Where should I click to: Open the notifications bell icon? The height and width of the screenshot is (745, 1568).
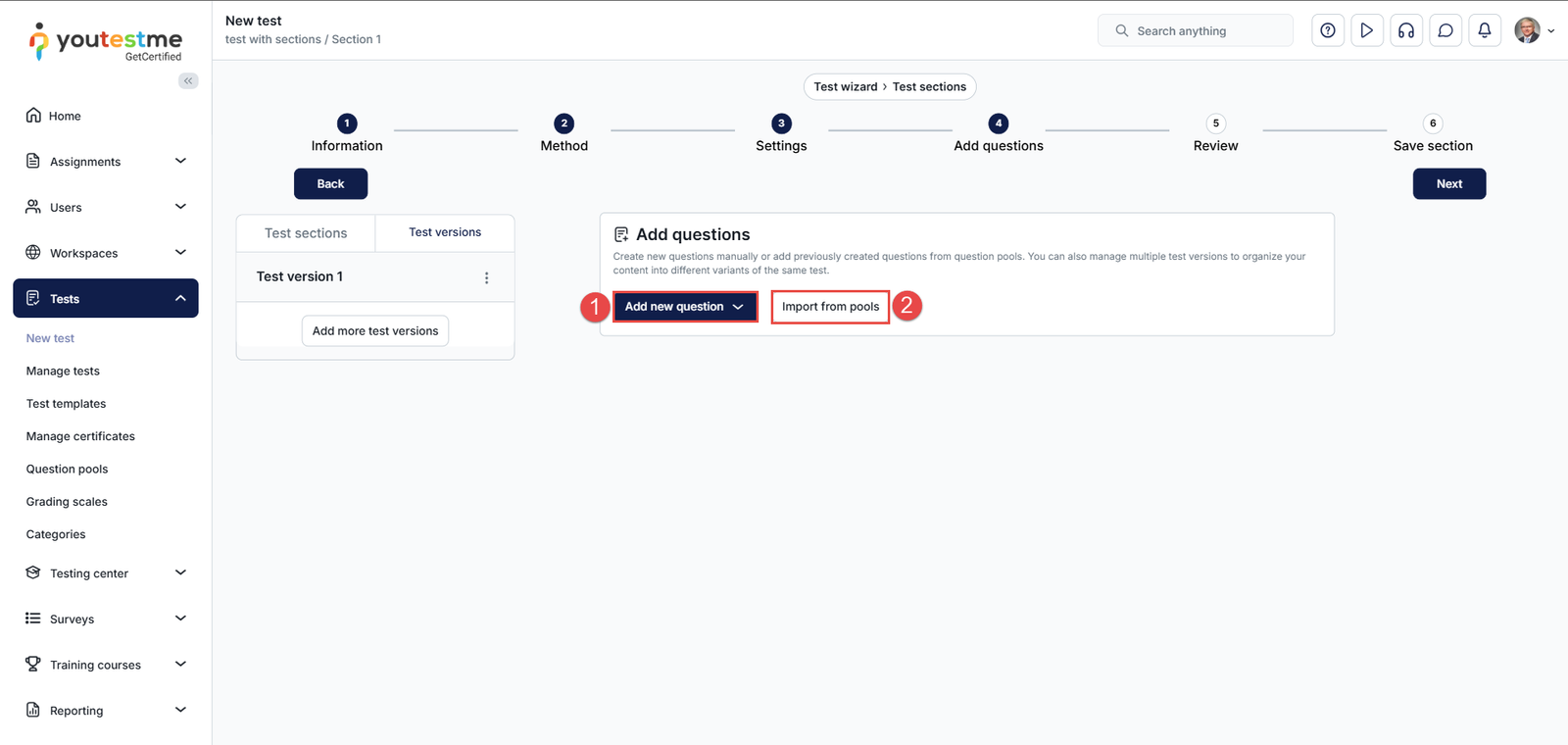pyautogui.click(x=1484, y=30)
